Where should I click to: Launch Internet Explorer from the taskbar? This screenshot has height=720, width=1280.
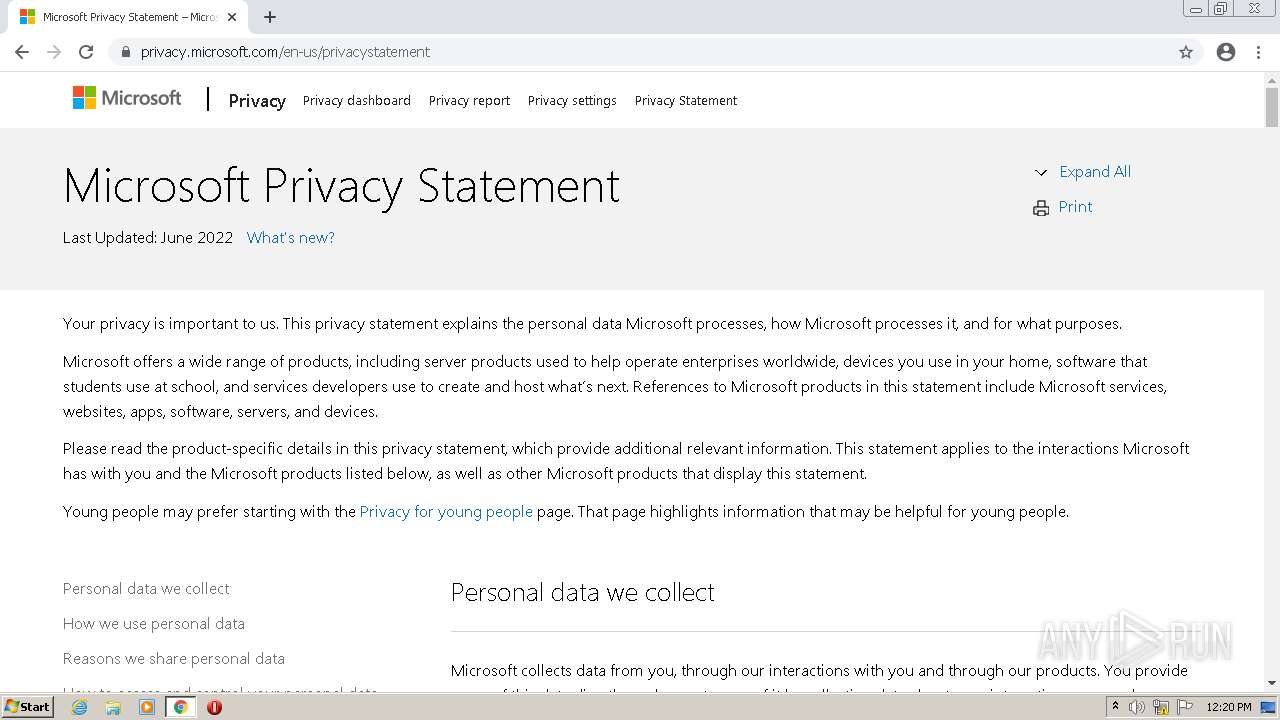(79, 707)
